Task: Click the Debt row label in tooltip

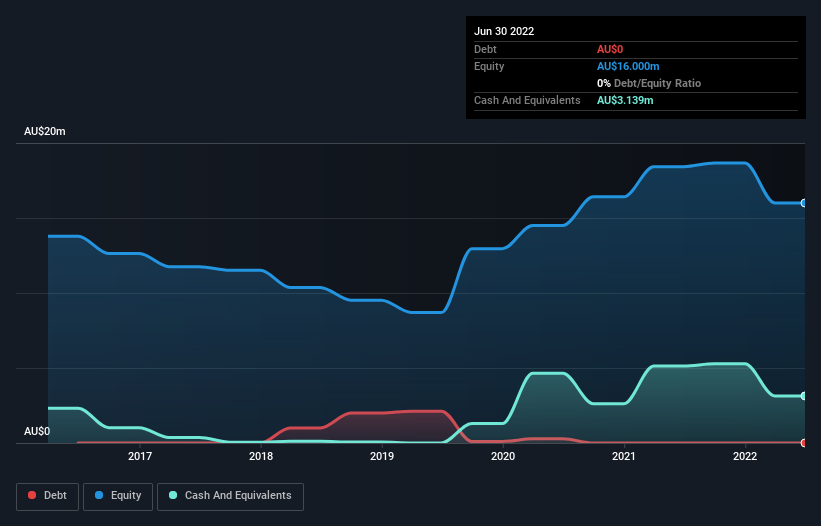Action: (485, 49)
